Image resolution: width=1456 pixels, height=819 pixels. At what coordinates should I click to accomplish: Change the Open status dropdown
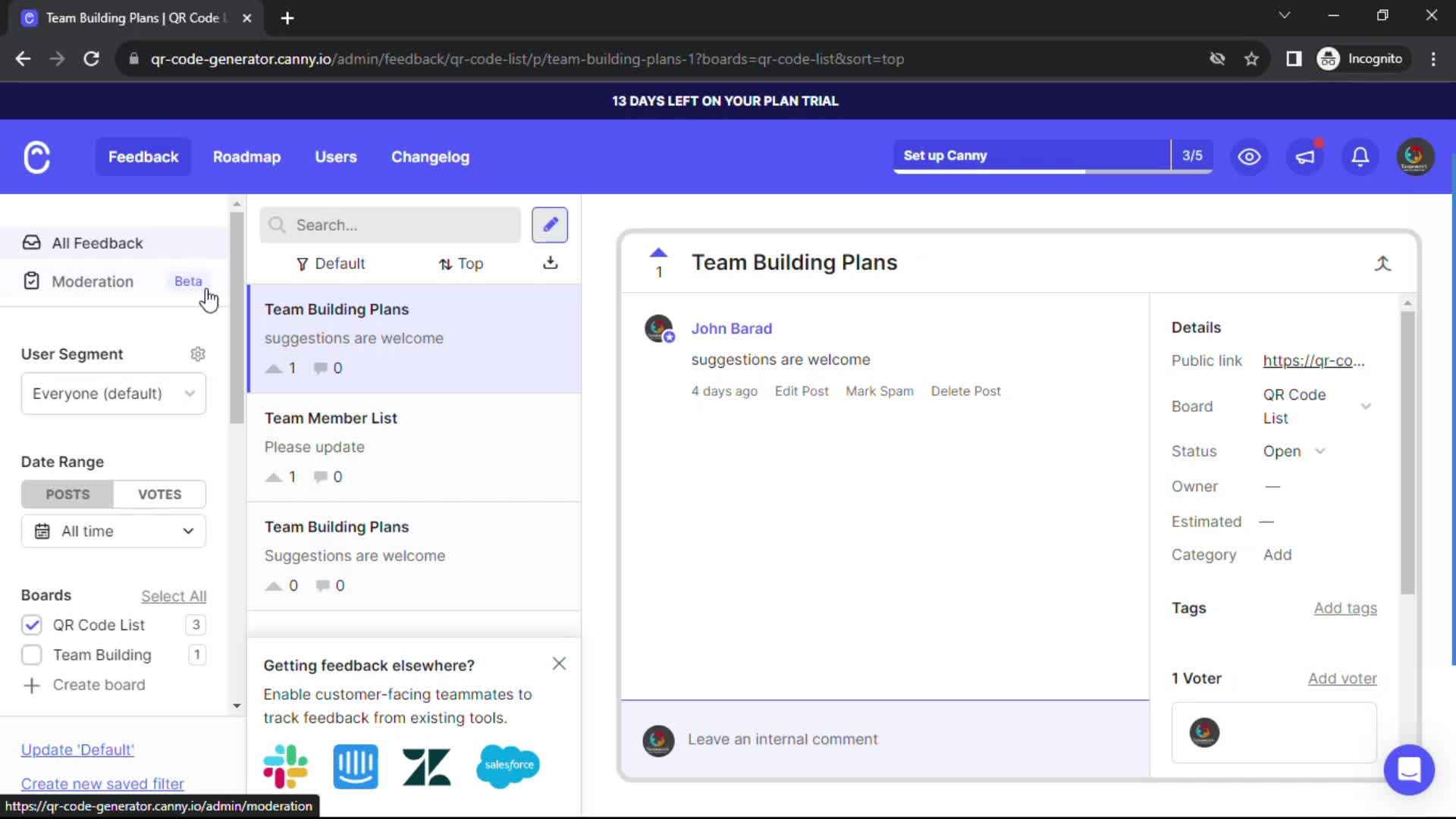(1294, 451)
